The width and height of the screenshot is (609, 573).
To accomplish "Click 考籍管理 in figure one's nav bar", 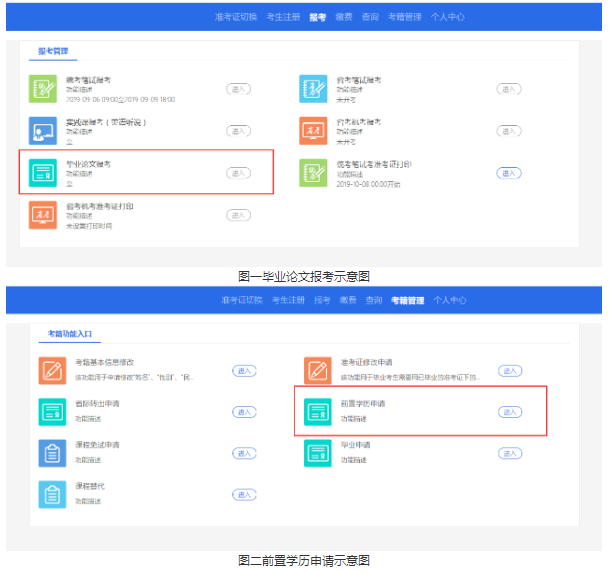I will point(404,17).
